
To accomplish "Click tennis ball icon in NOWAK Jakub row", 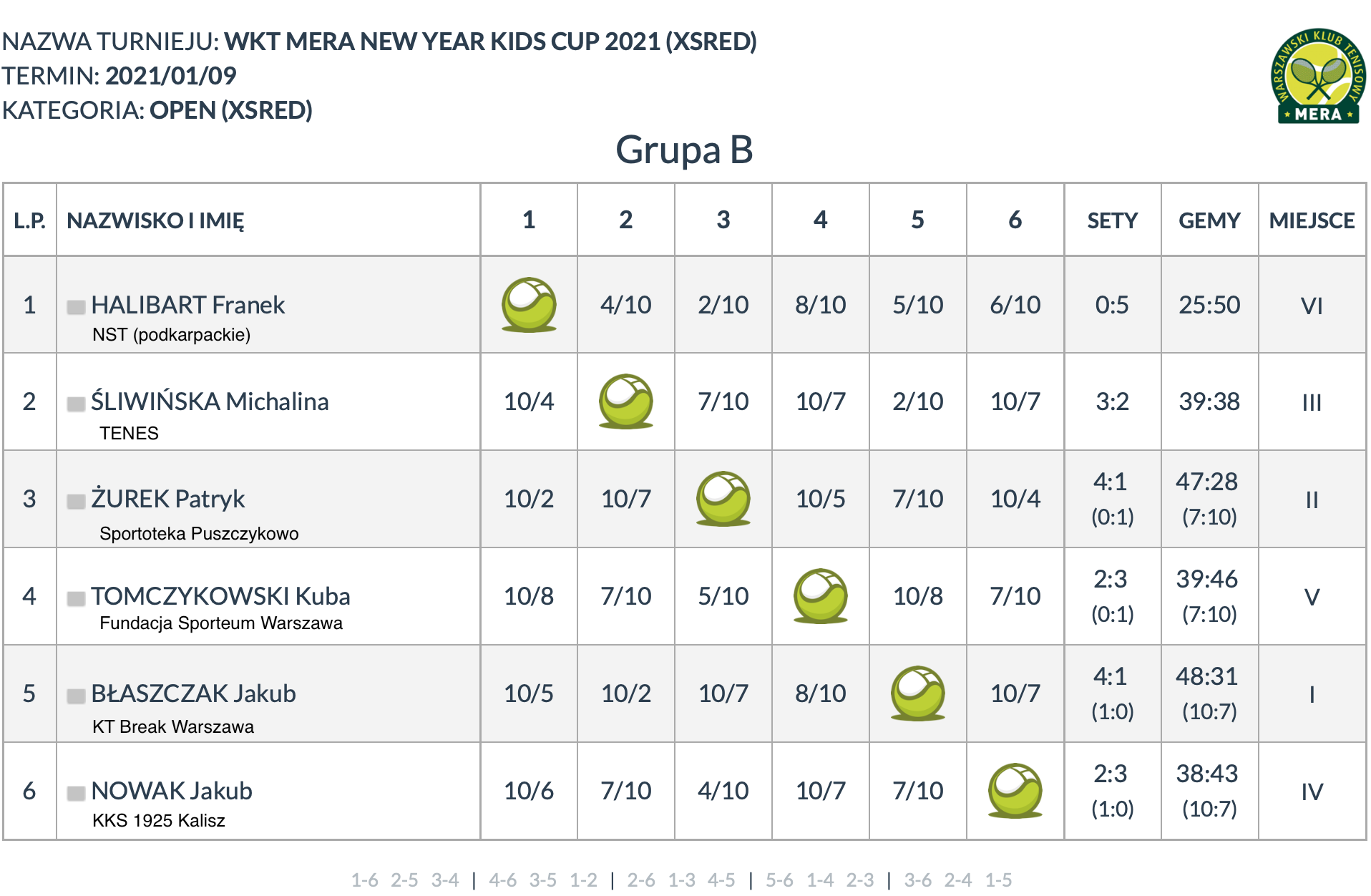I will (x=1015, y=791).
